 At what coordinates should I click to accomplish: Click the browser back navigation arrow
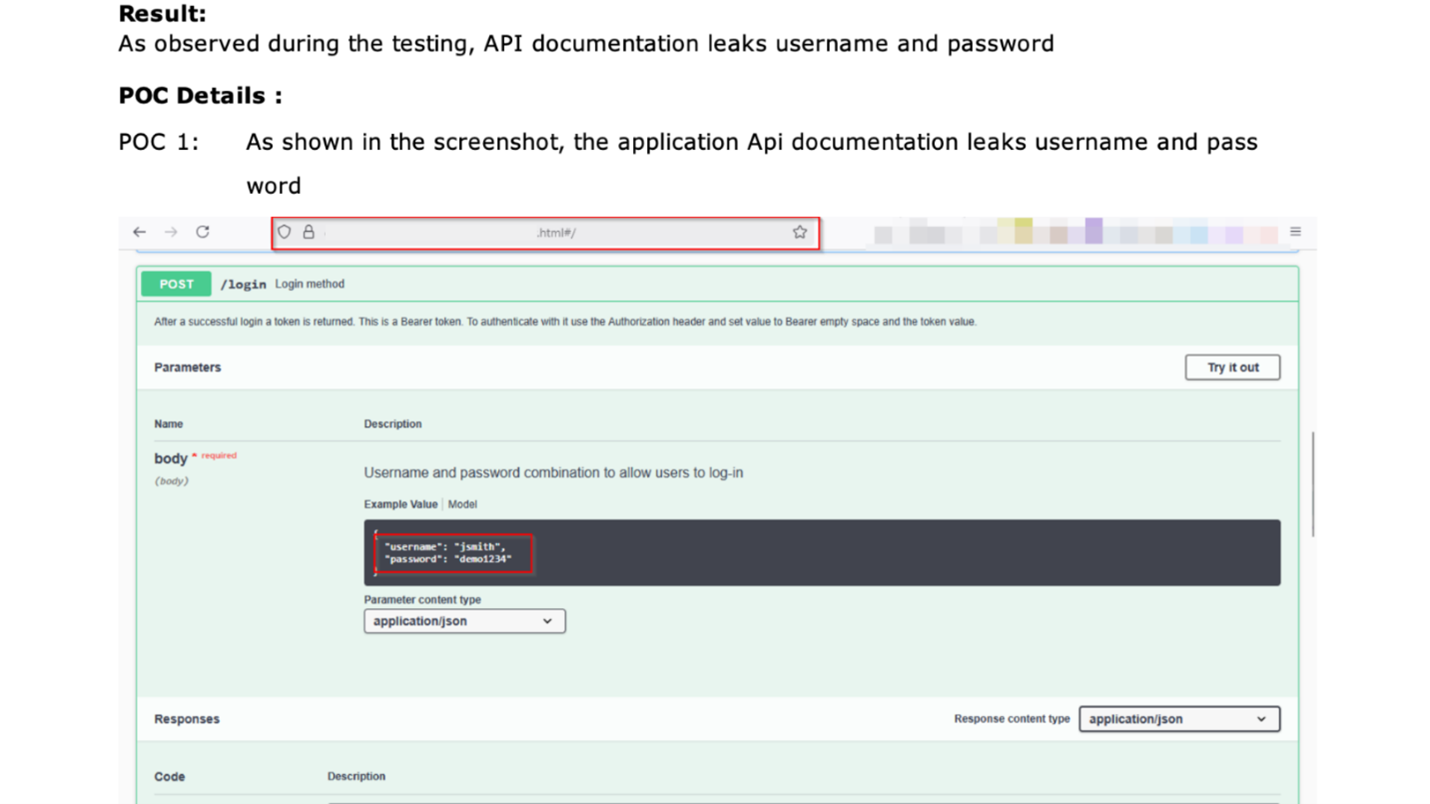coord(139,231)
